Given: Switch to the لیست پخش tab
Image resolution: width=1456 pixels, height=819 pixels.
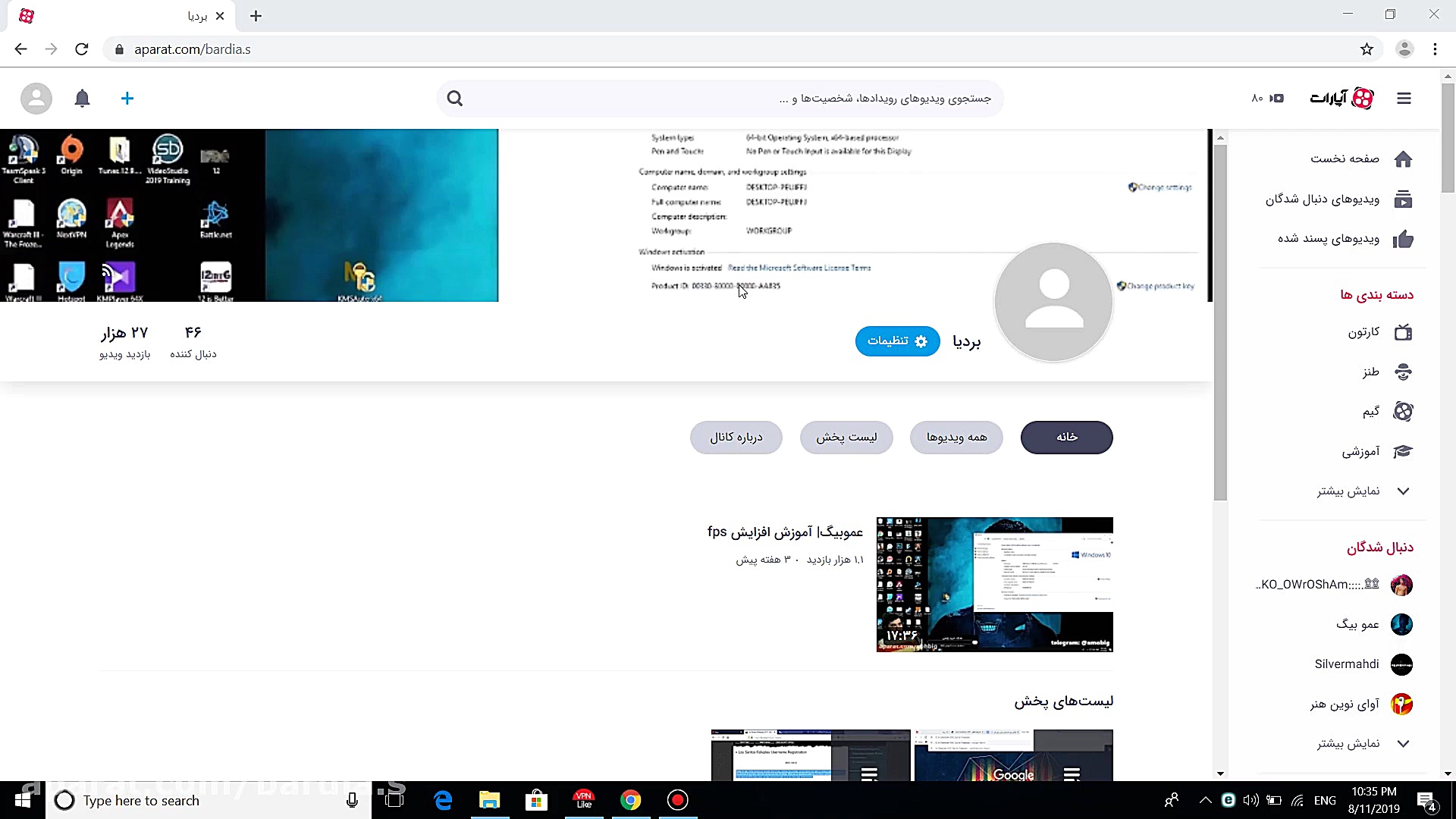Looking at the screenshot, I should tap(846, 437).
